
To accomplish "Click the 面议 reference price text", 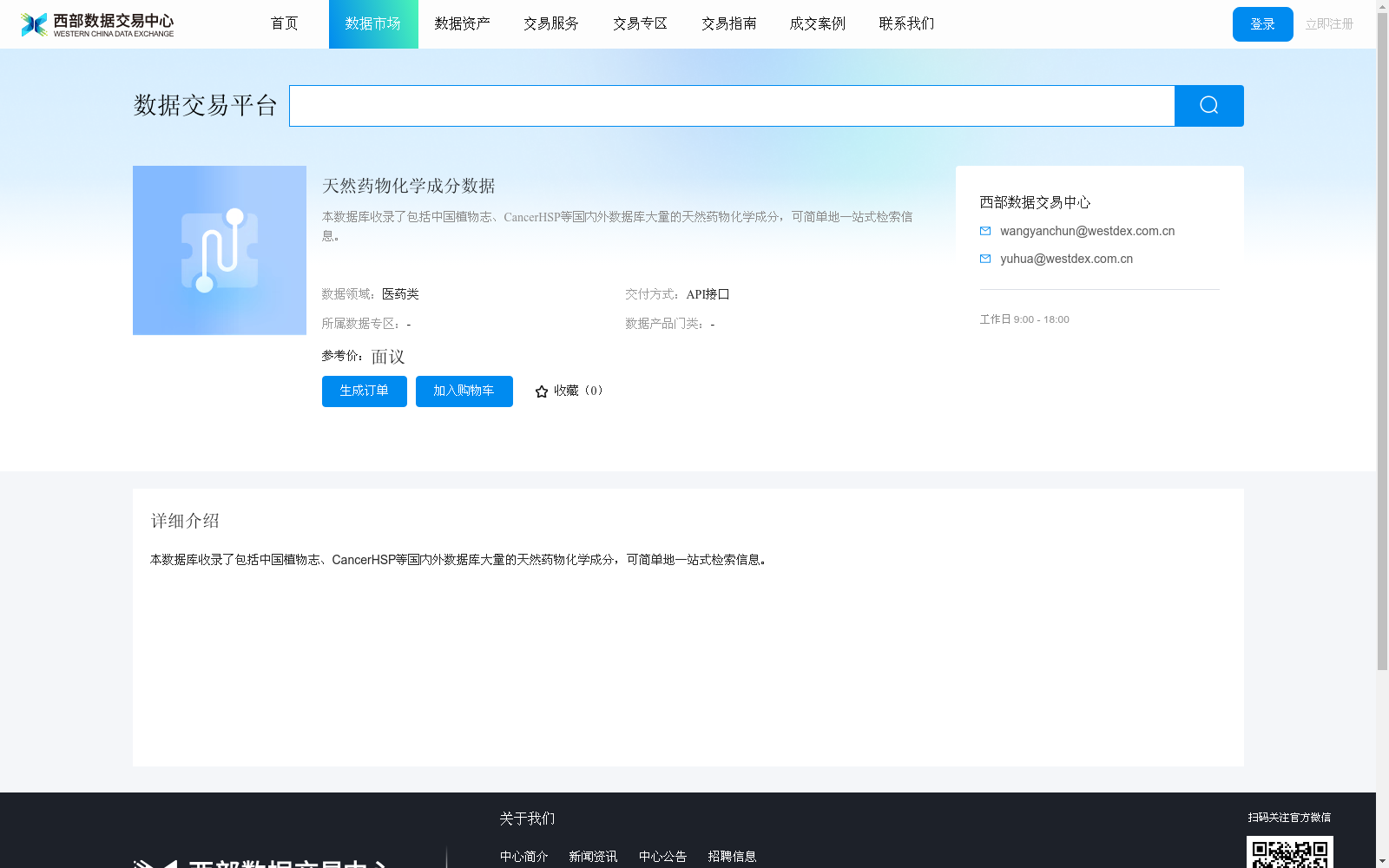I will (388, 357).
